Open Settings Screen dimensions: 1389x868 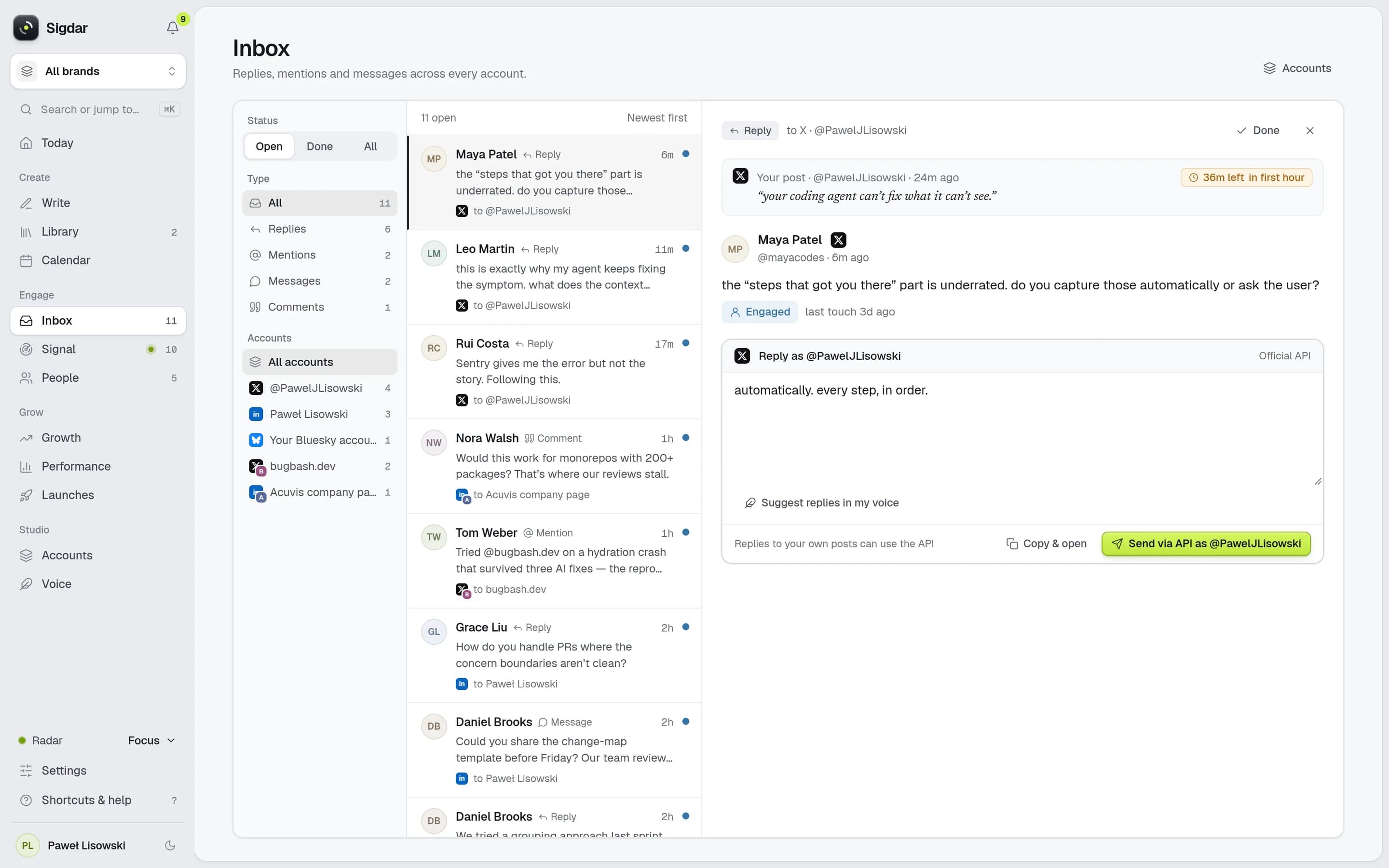98,771
